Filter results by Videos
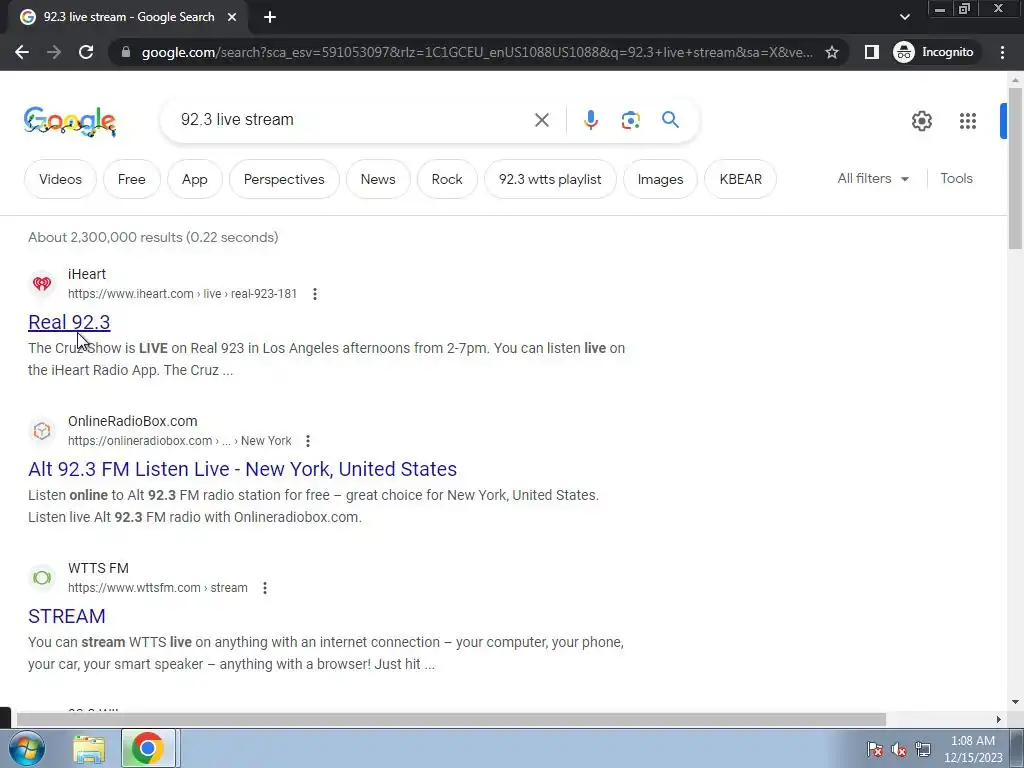This screenshot has width=1024, height=768. click(x=60, y=179)
